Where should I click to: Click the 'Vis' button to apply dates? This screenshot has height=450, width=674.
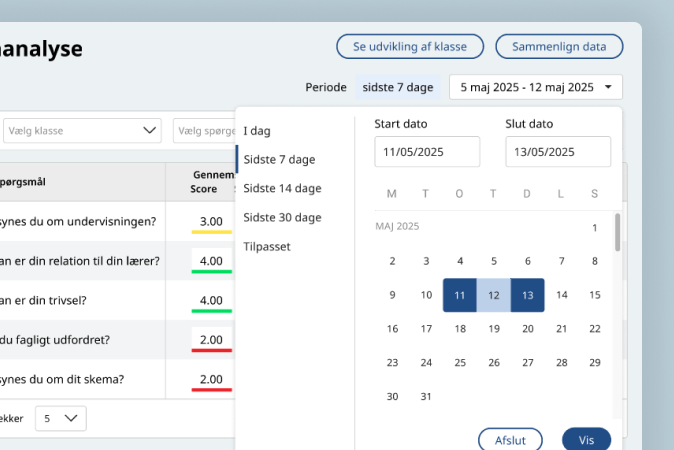point(586,440)
